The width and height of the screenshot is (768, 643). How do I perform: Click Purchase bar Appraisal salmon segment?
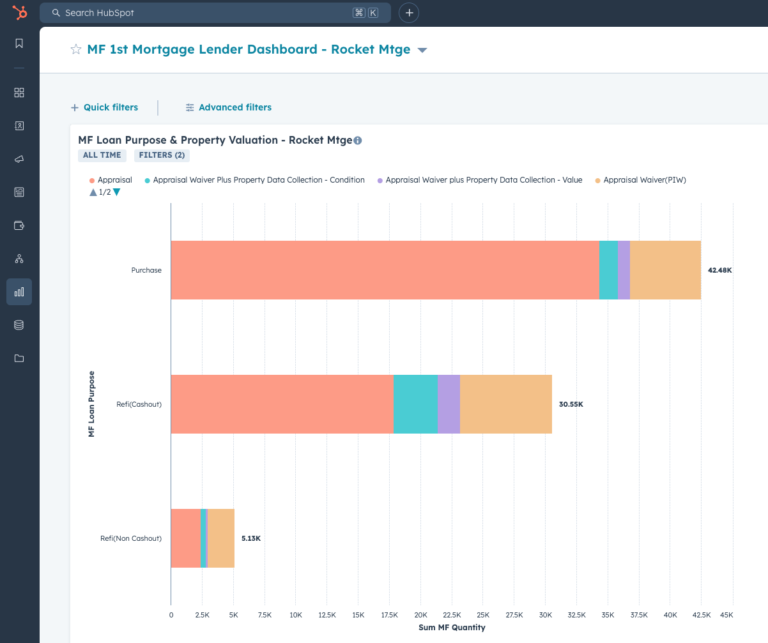click(x=385, y=270)
